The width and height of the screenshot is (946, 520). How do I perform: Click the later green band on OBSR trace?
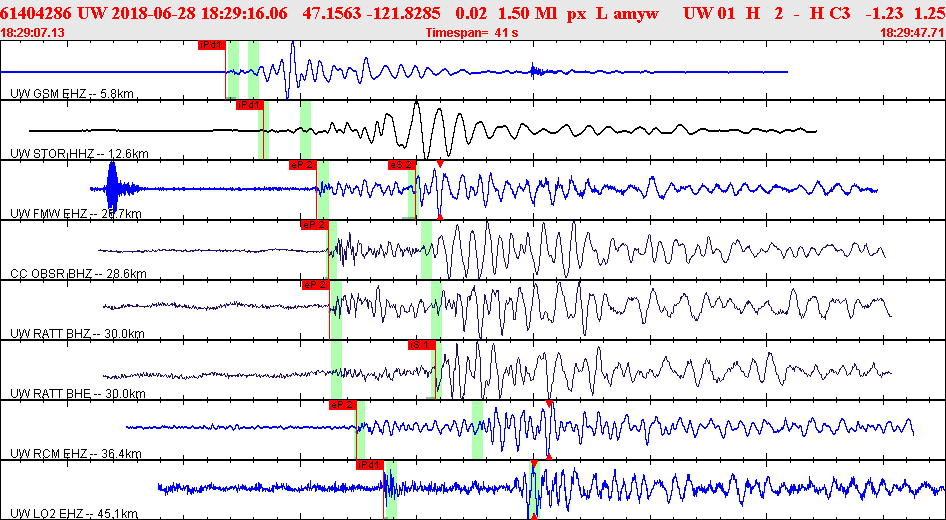click(x=427, y=250)
